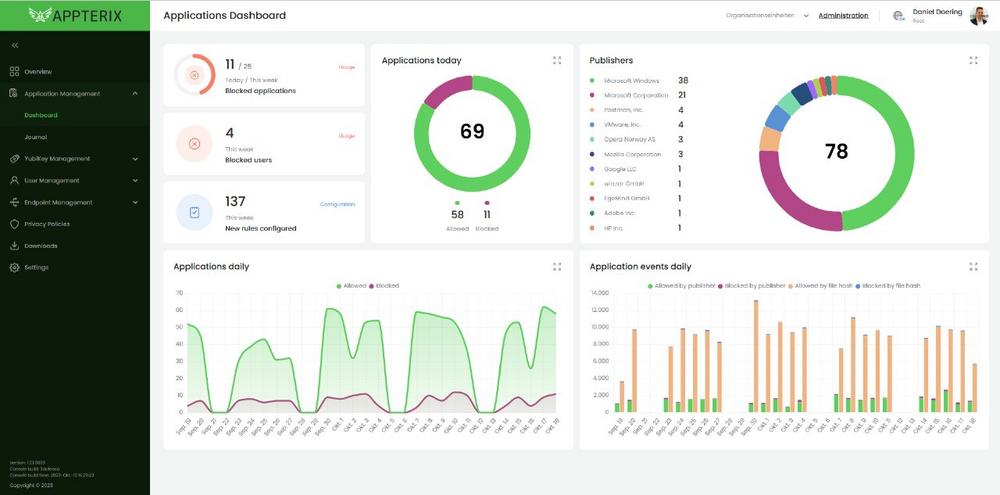The width and height of the screenshot is (1000, 495).
Task: Click the language globe icon in header
Action: click(897, 16)
